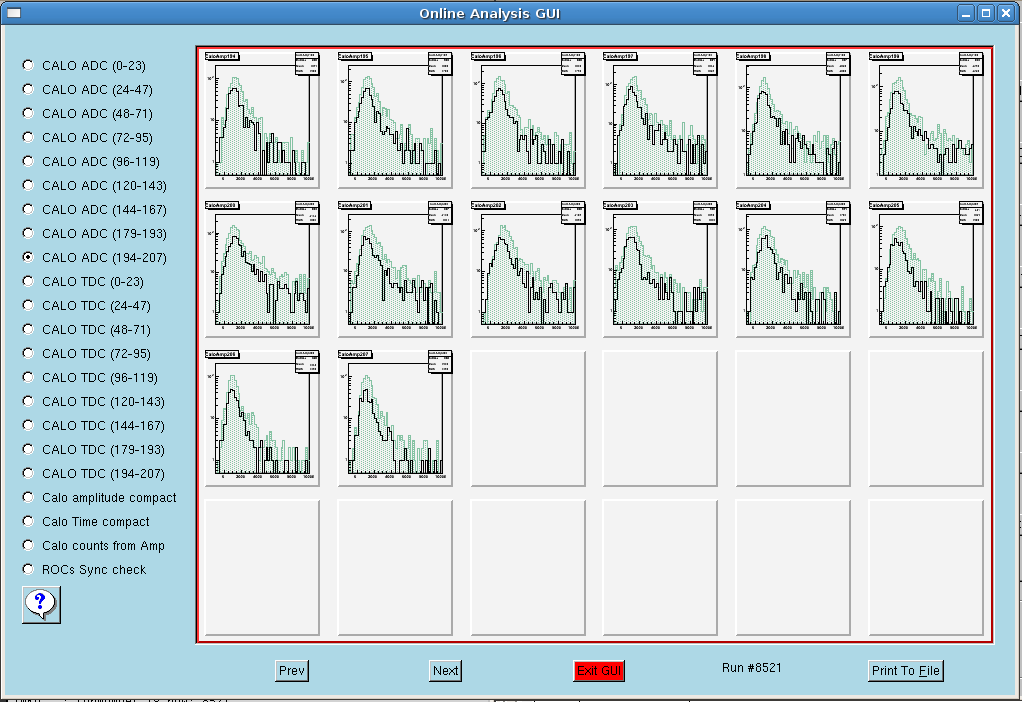Viewport: 1022px width, 702px height.
Task: Choose CALO ADC (48-71) plots
Action: click(28, 113)
